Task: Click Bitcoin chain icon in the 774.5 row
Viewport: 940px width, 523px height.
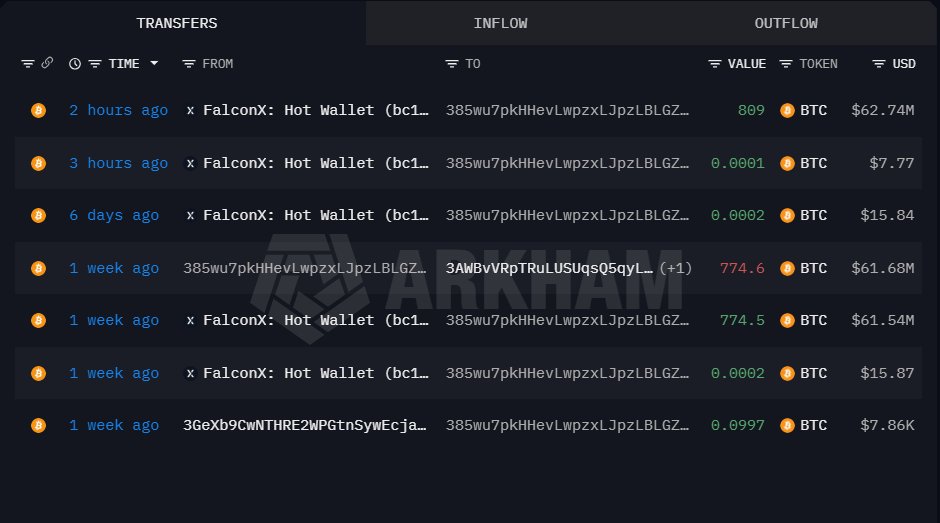Action: 38,320
